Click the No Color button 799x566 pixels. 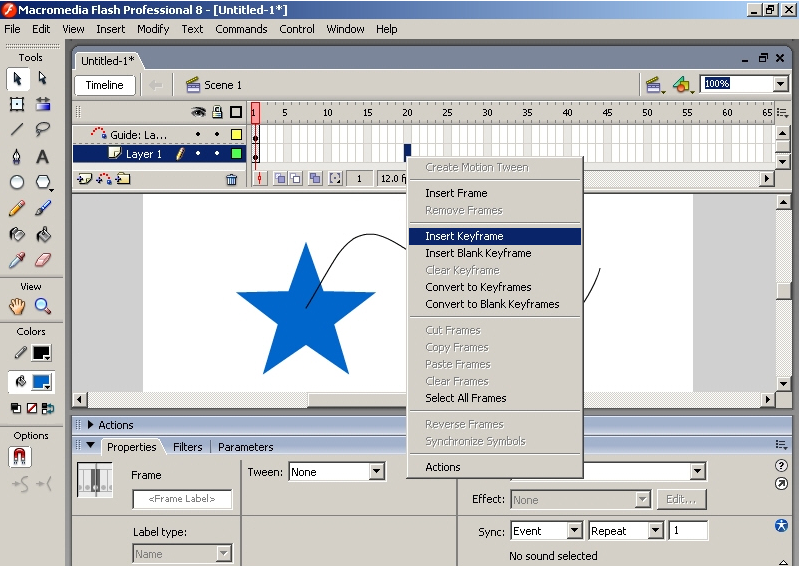[32, 408]
